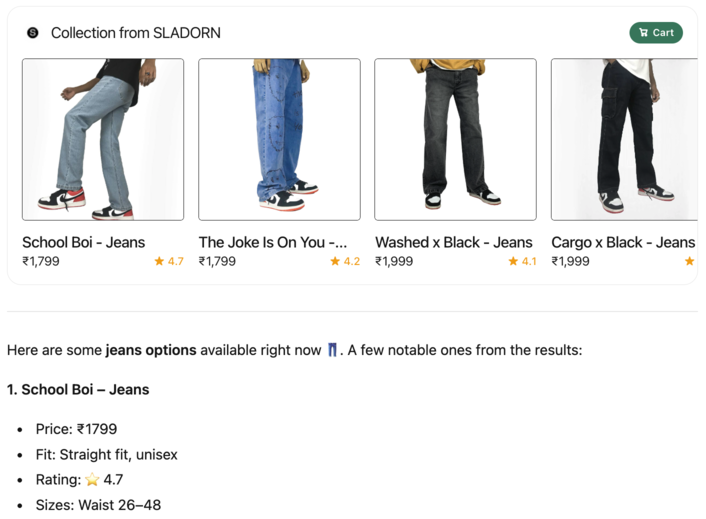Image resolution: width=706 pixels, height=519 pixels.
Task: Click the 4.1 rating star icon
Action: 513,262
